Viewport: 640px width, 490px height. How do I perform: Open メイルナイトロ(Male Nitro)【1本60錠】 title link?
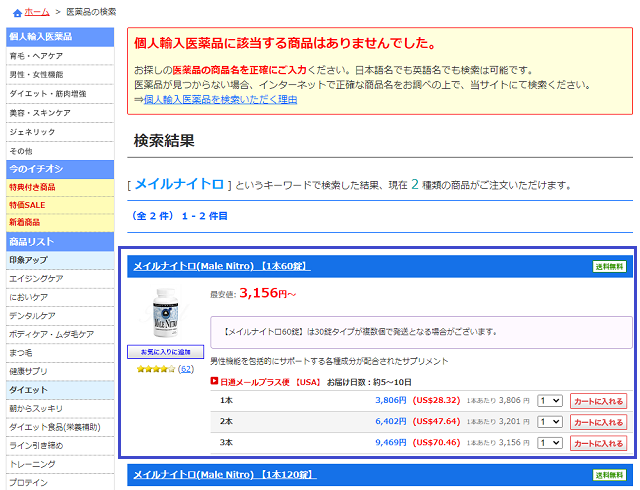click(x=222, y=266)
